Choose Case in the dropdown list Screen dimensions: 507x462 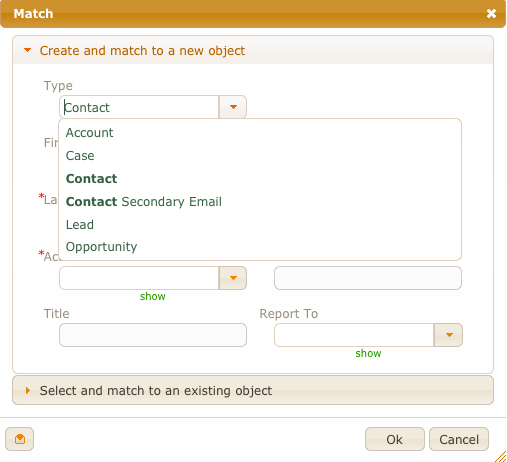click(80, 156)
